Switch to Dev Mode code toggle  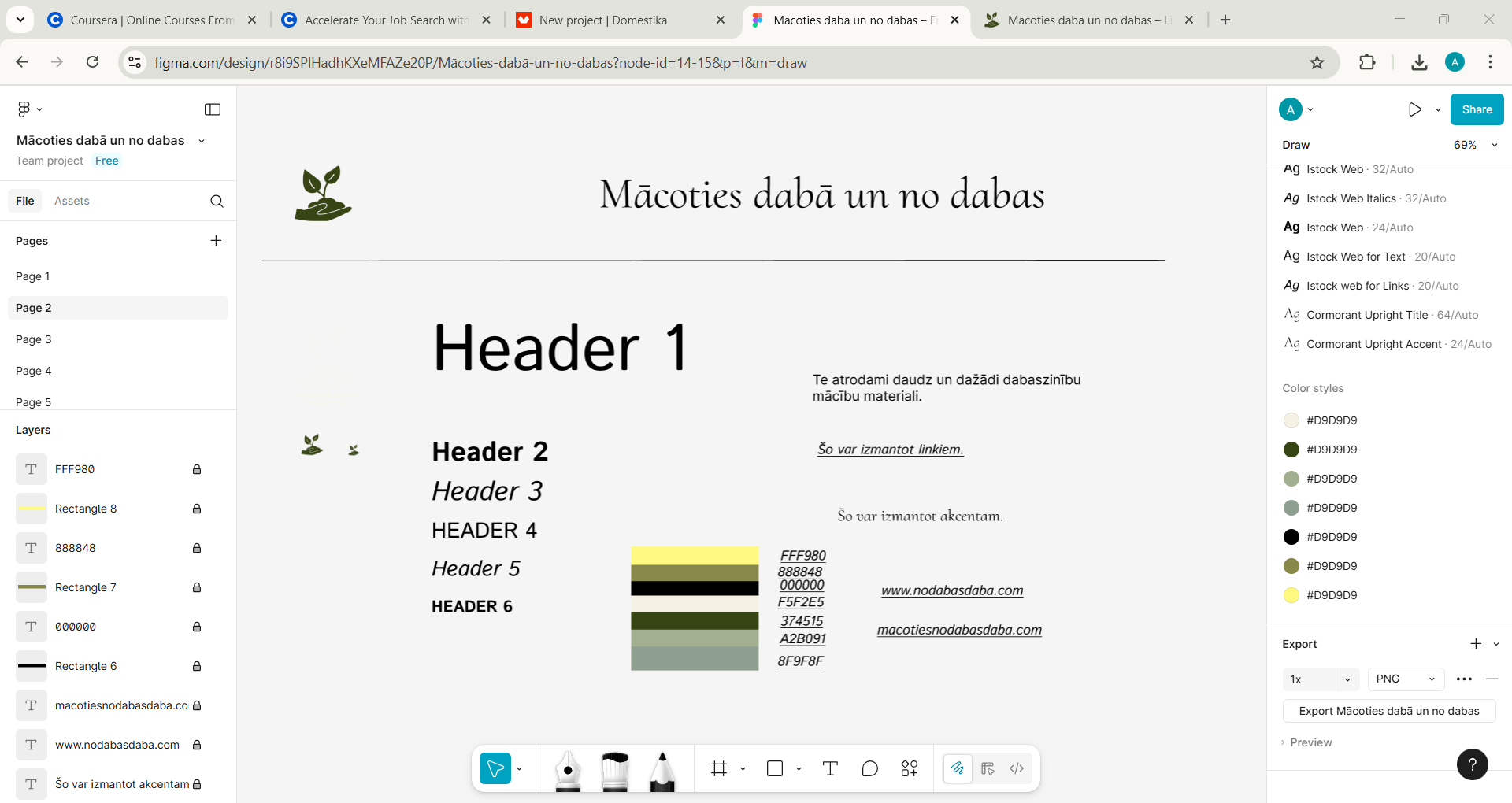[x=1017, y=768]
